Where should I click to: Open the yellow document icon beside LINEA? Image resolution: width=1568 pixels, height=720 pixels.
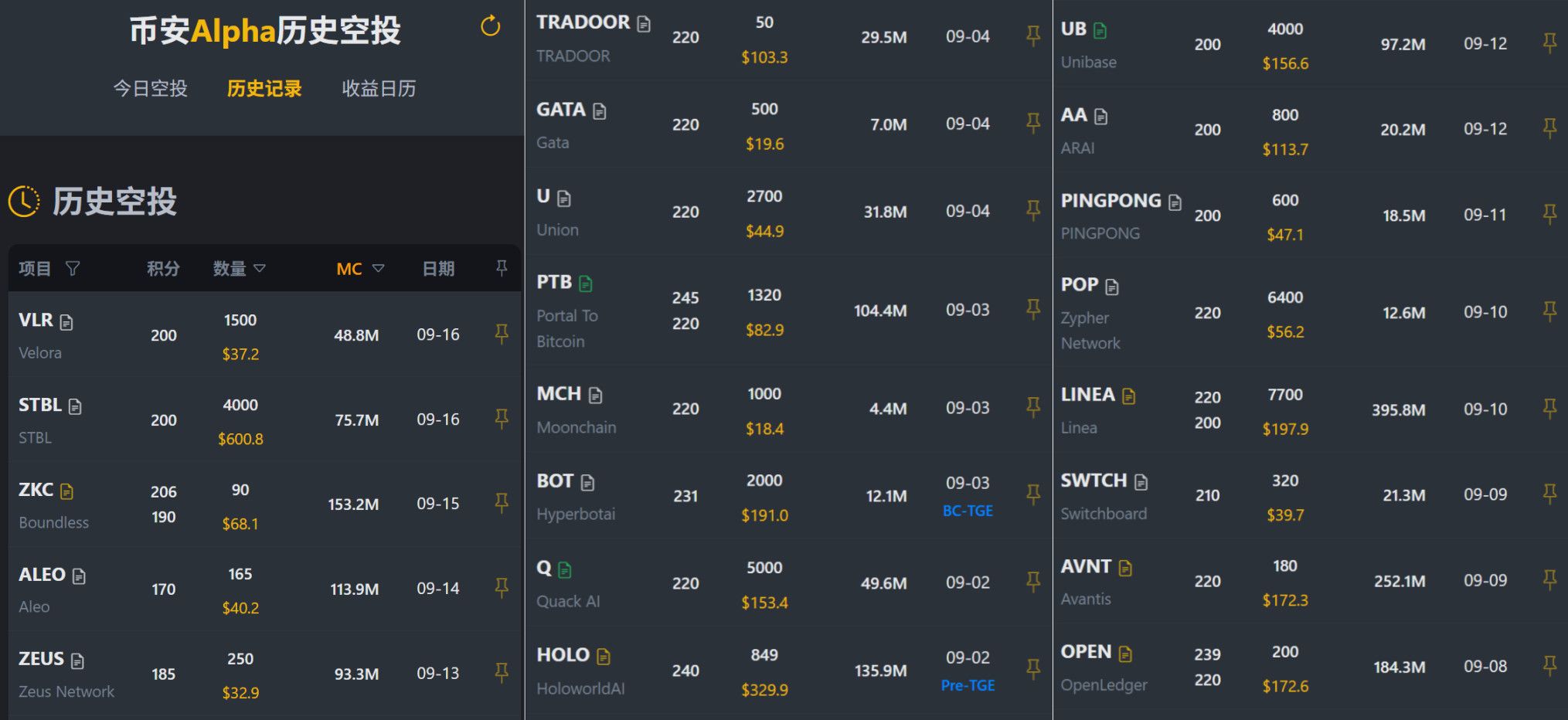coord(1129,396)
